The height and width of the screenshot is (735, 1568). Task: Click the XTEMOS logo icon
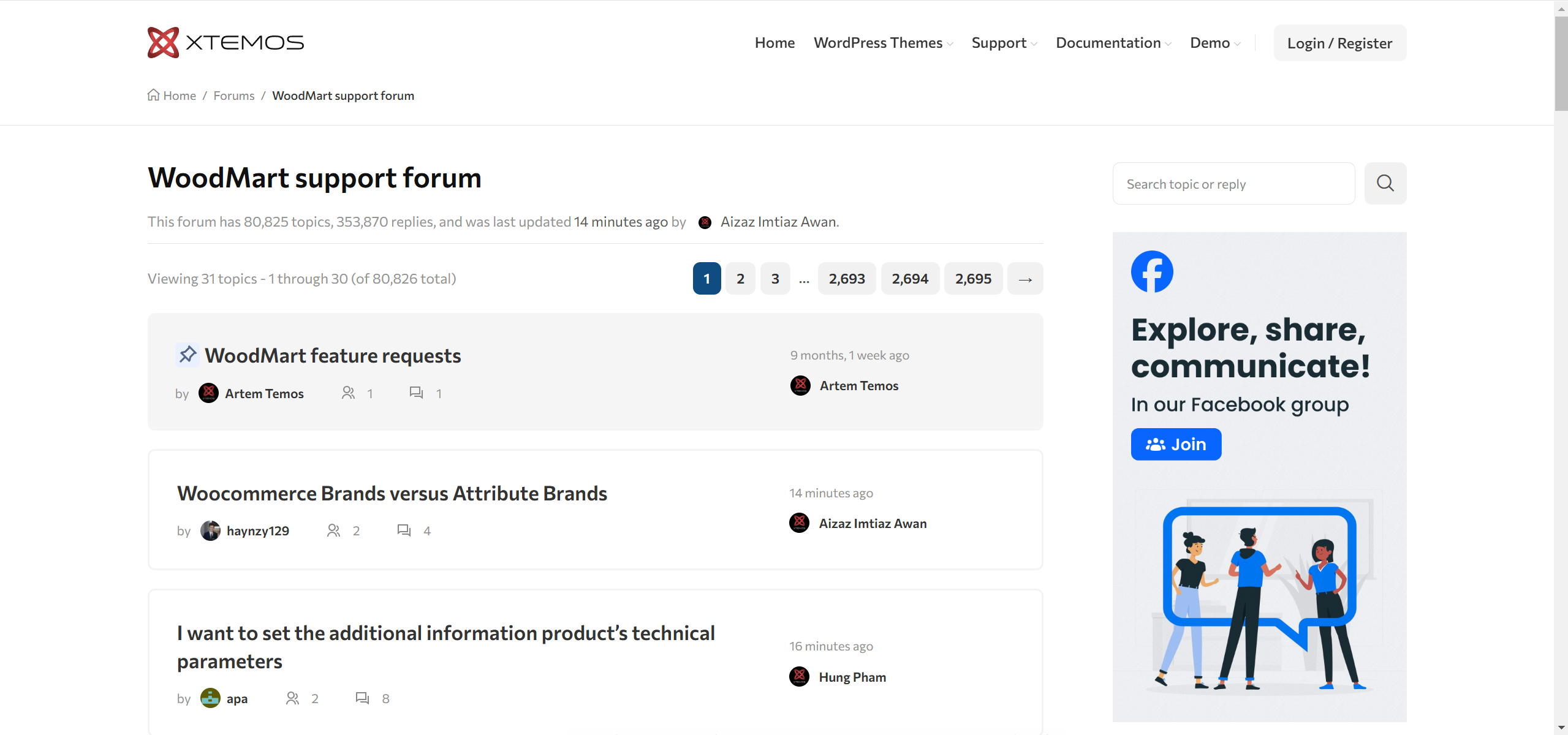(163, 42)
